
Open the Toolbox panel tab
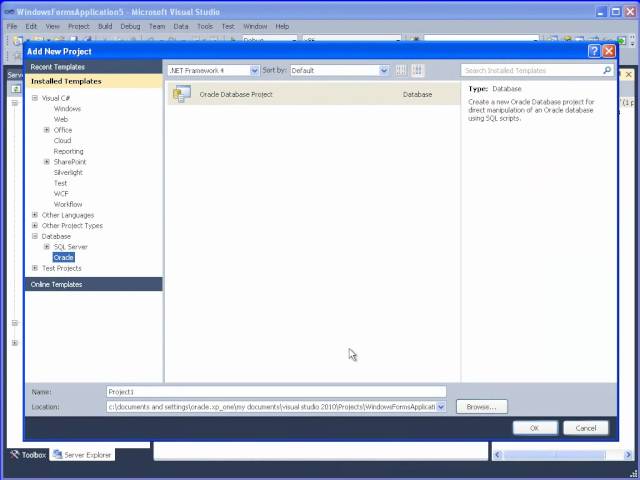click(28, 455)
